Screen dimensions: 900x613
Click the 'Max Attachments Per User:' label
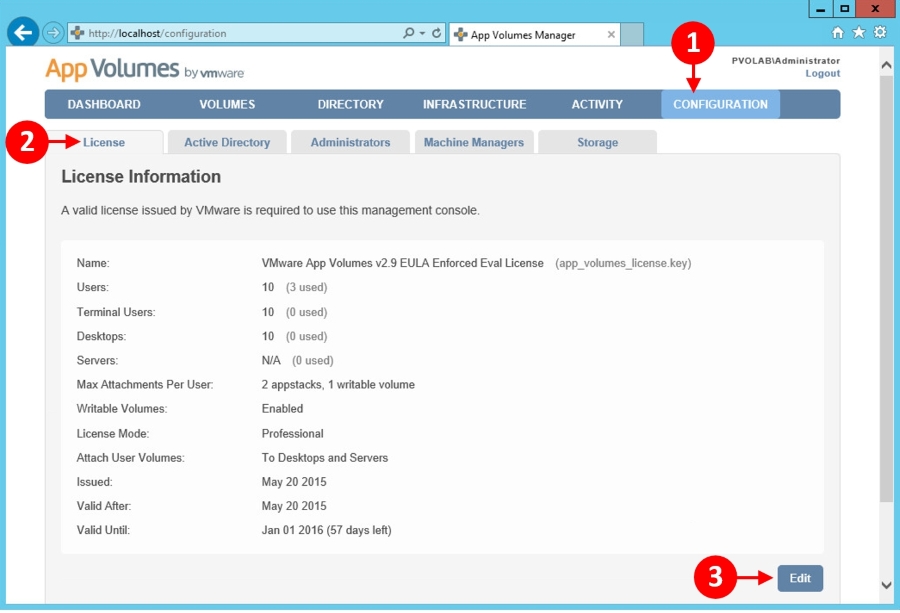(x=145, y=385)
